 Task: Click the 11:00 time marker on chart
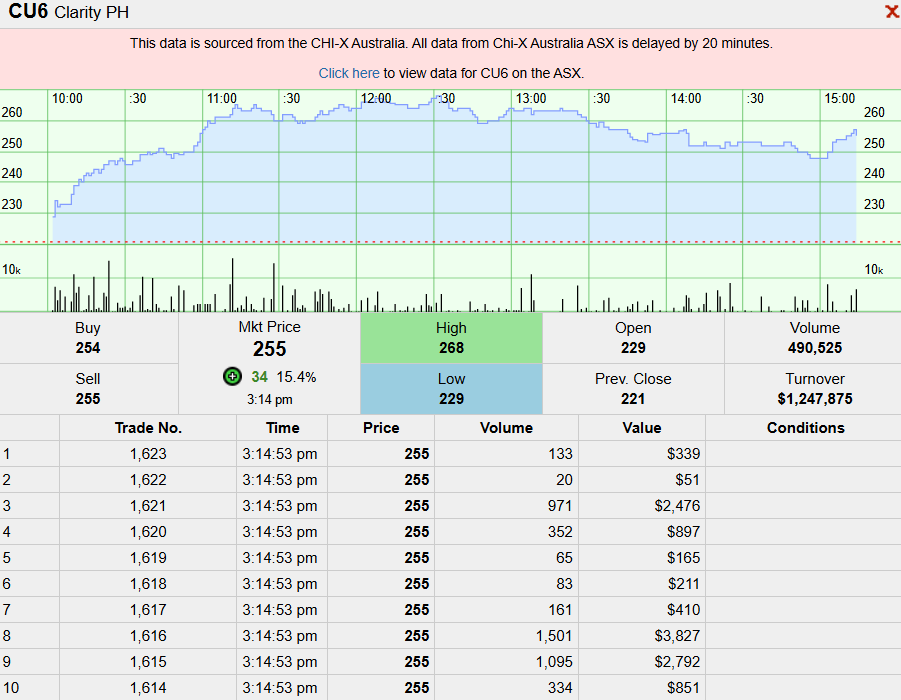[222, 98]
